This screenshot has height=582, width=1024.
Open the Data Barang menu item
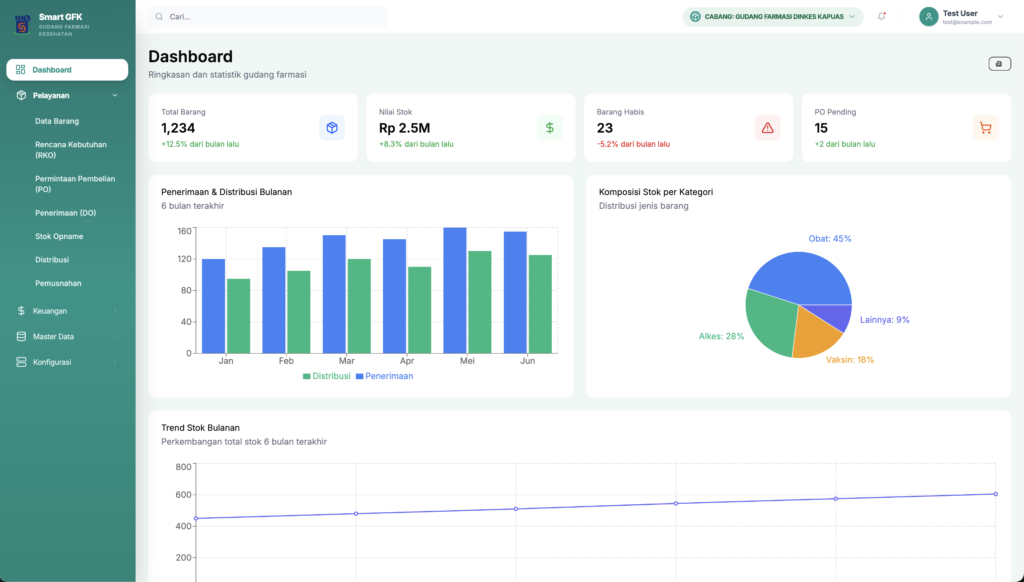57,121
